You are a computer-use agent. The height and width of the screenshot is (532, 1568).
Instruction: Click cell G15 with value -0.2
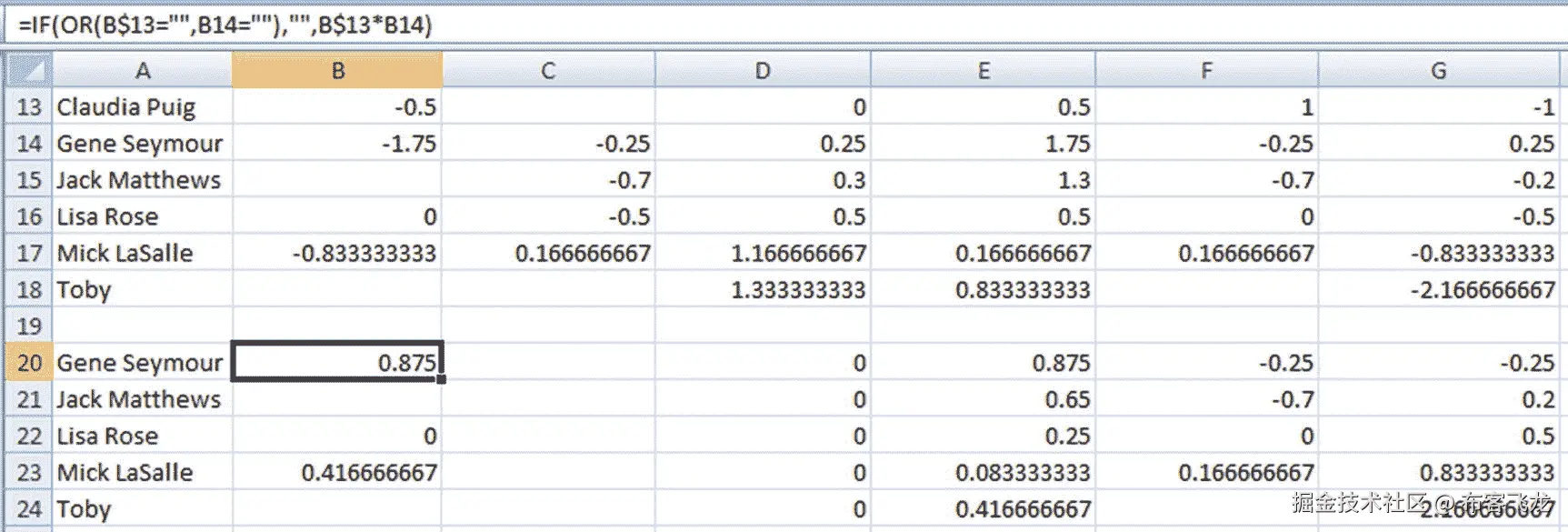pos(1439,180)
